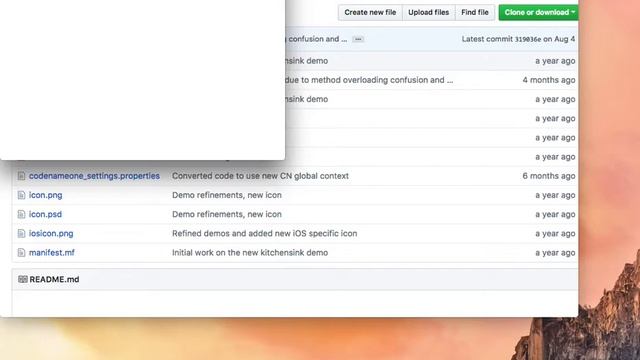Open commit 'Refined demos and added new iOS specific icon'
The height and width of the screenshot is (360, 640).
coord(264,233)
